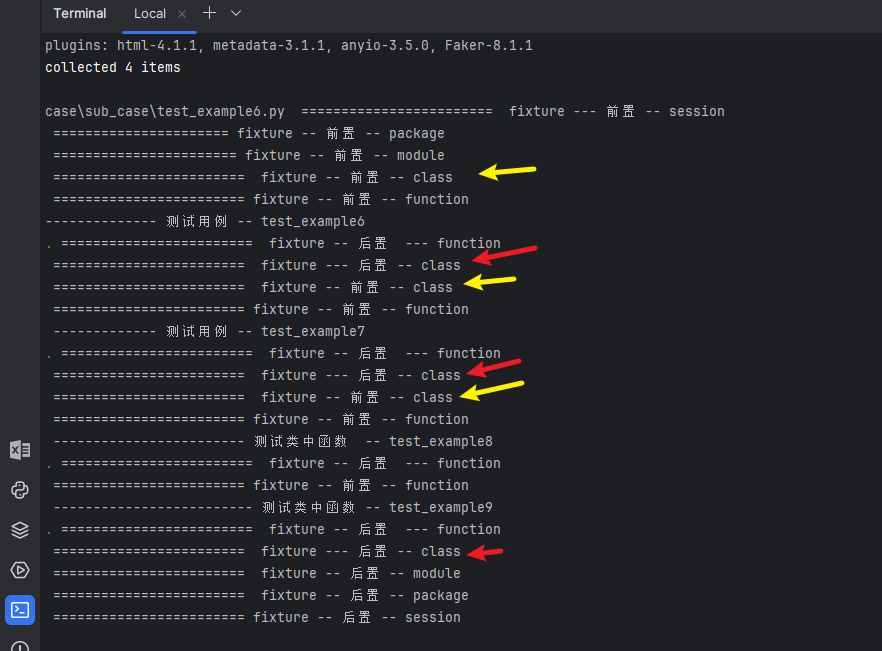Toggle the Terminal panel via its stripe icon

(20, 610)
